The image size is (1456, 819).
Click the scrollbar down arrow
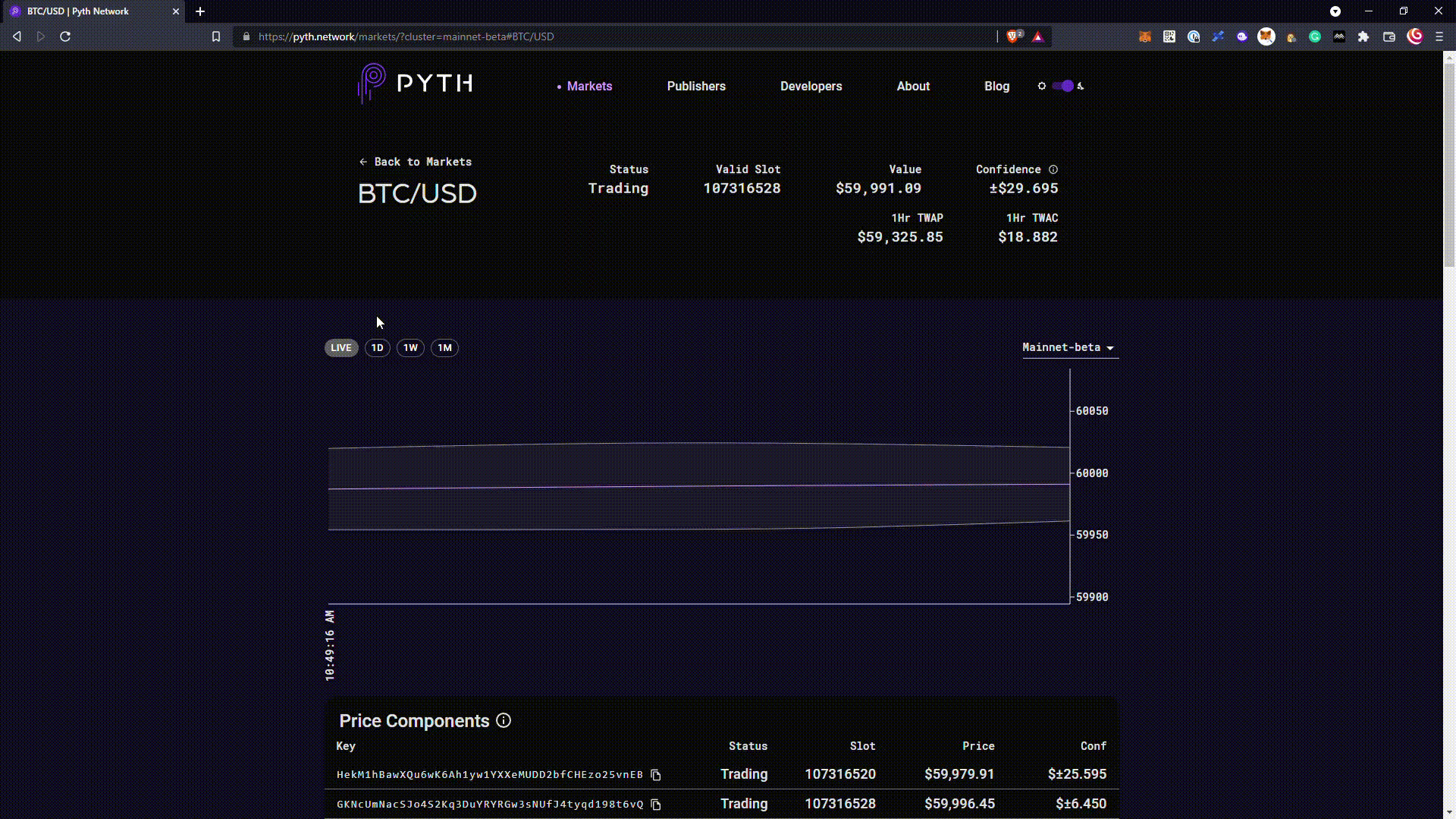1449,812
